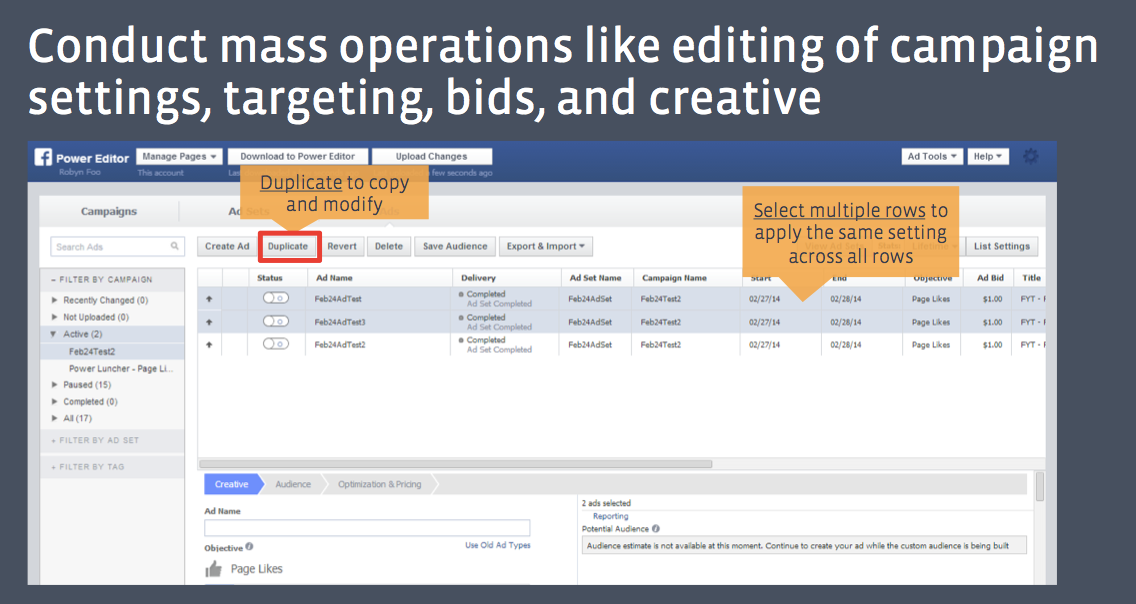
Task: Click the Page Likes thumbs-up icon
Action: pos(214,569)
